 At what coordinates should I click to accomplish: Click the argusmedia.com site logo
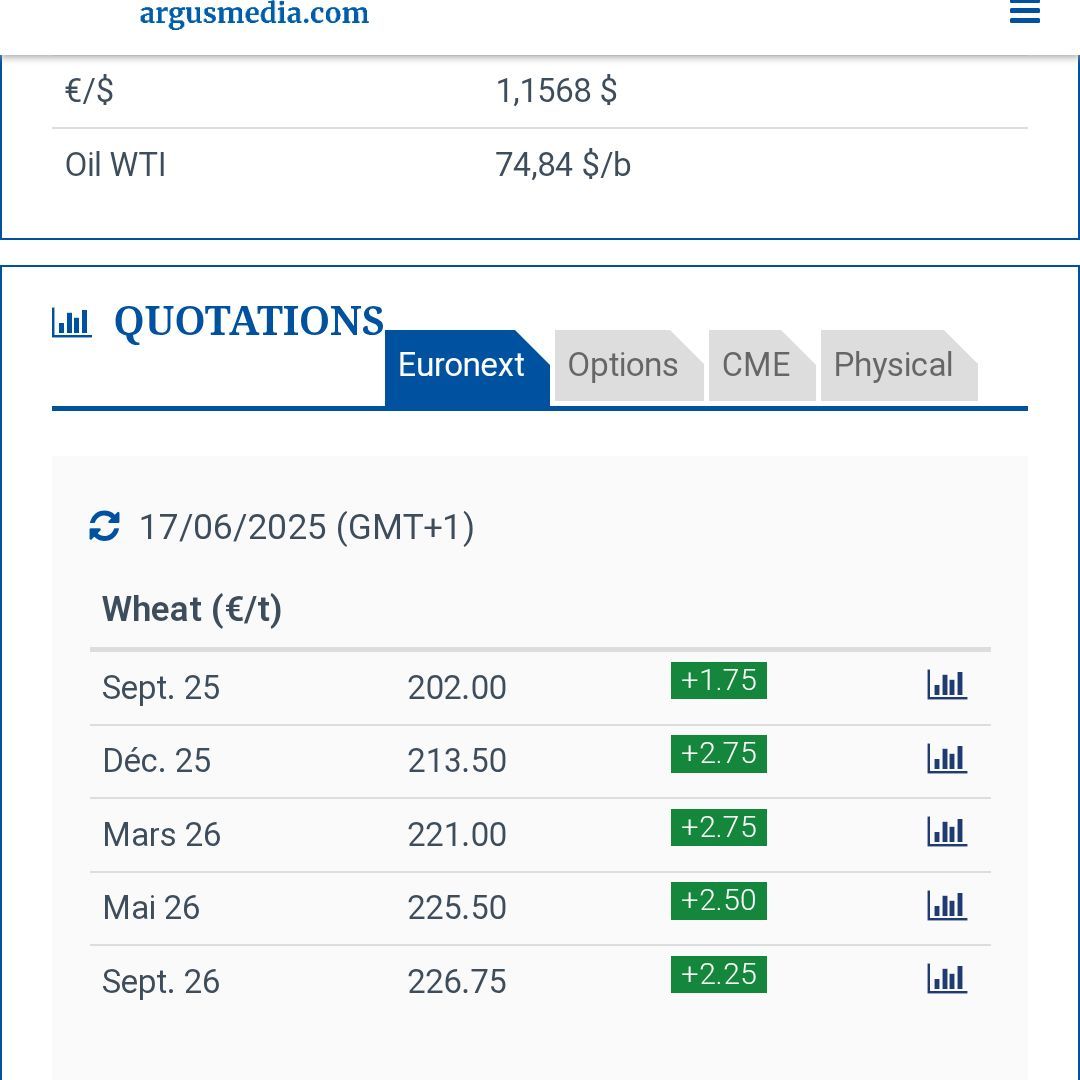coord(254,14)
